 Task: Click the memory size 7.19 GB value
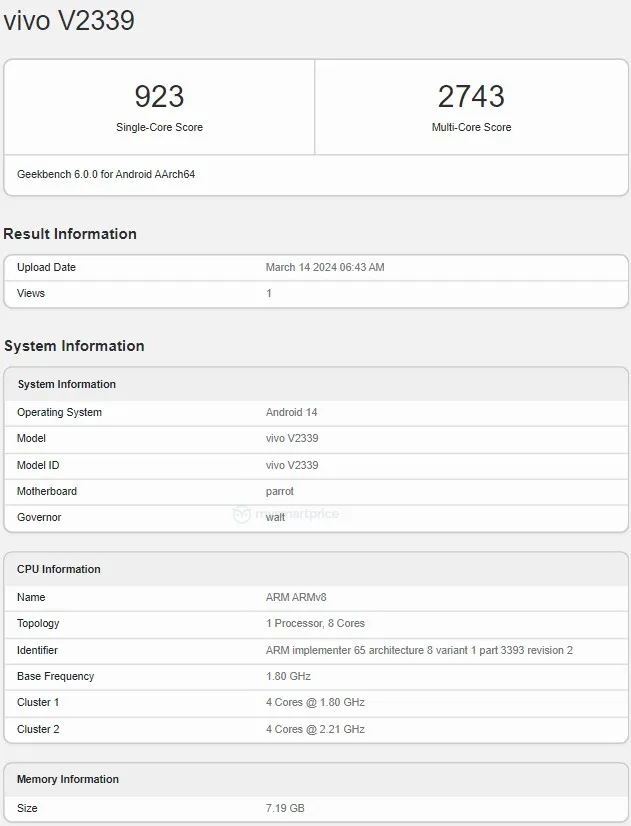tap(285, 807)
